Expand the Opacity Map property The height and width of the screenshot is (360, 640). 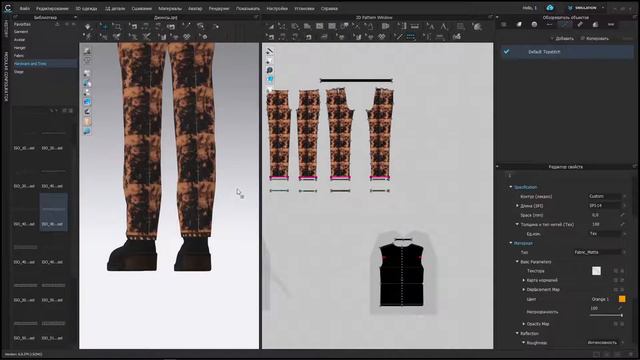[524, 324]
